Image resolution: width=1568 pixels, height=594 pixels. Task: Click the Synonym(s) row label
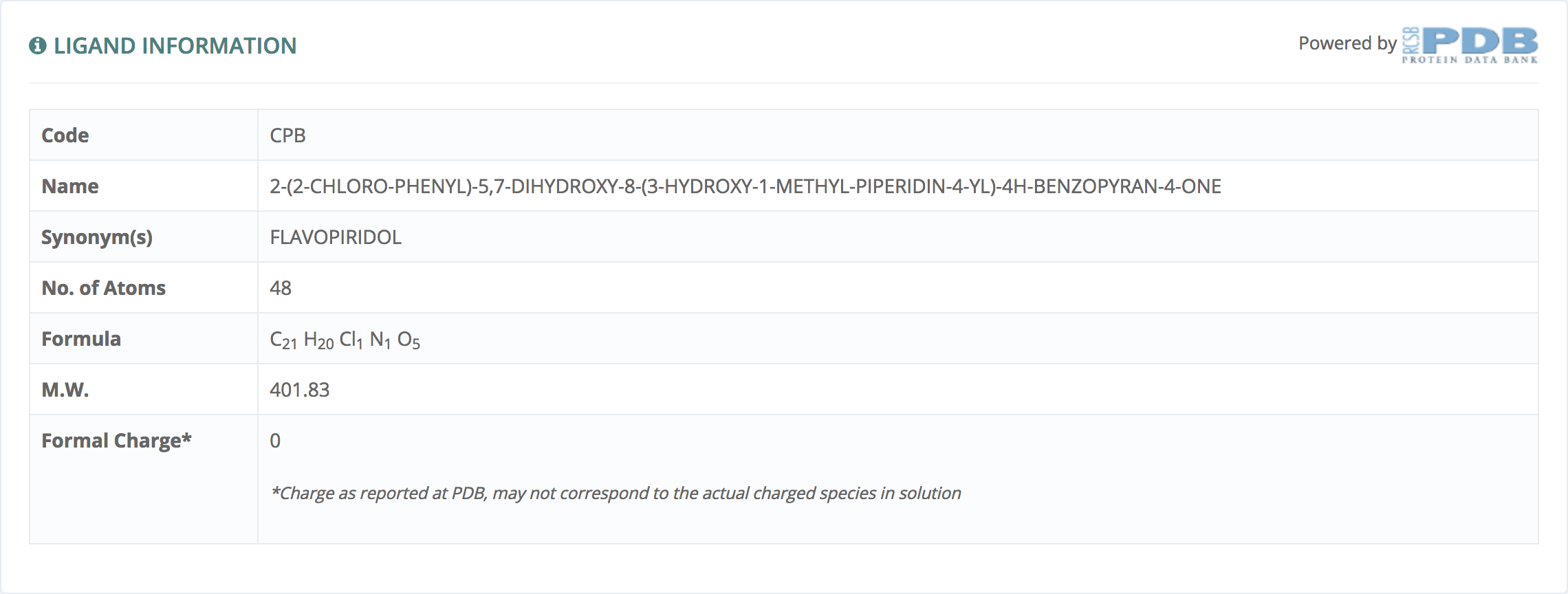point(97,237)
